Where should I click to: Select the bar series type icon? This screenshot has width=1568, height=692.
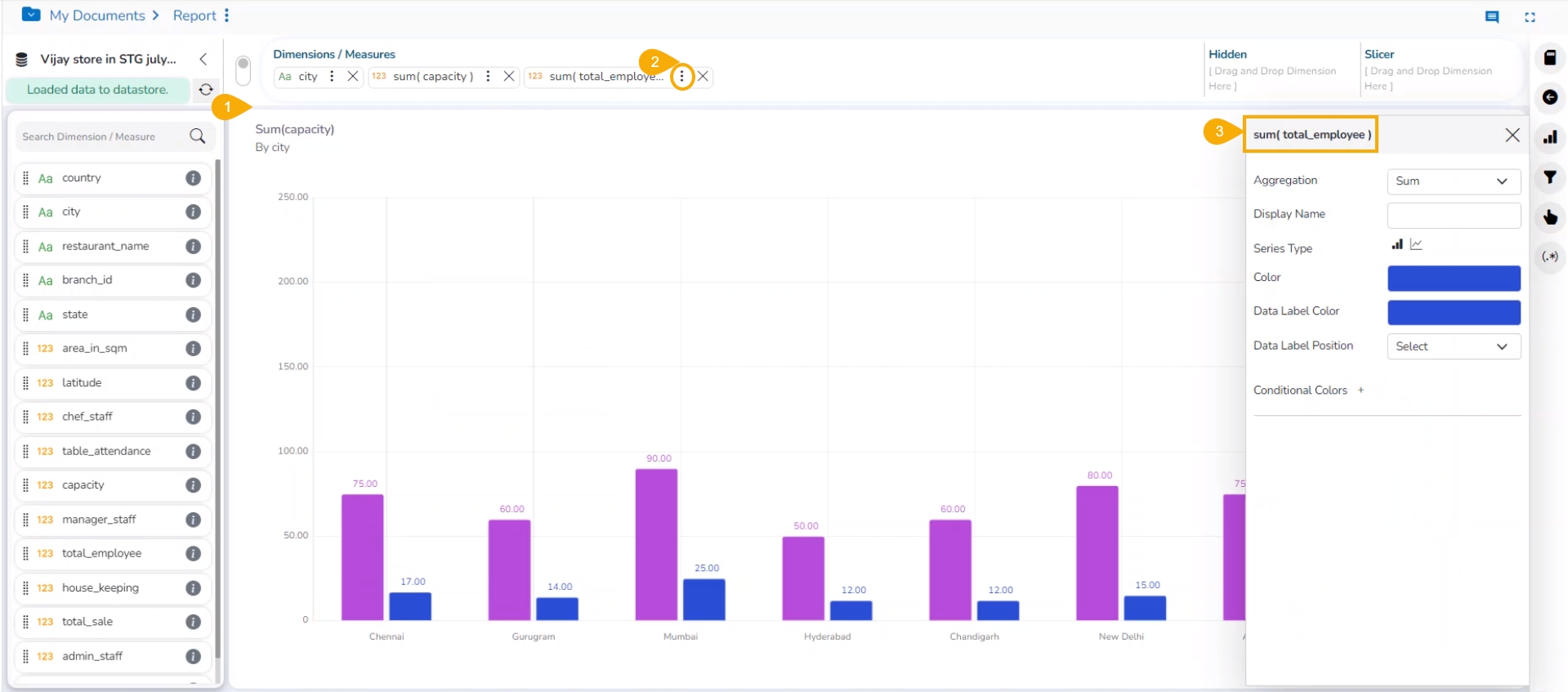(x=1397, y=244)
